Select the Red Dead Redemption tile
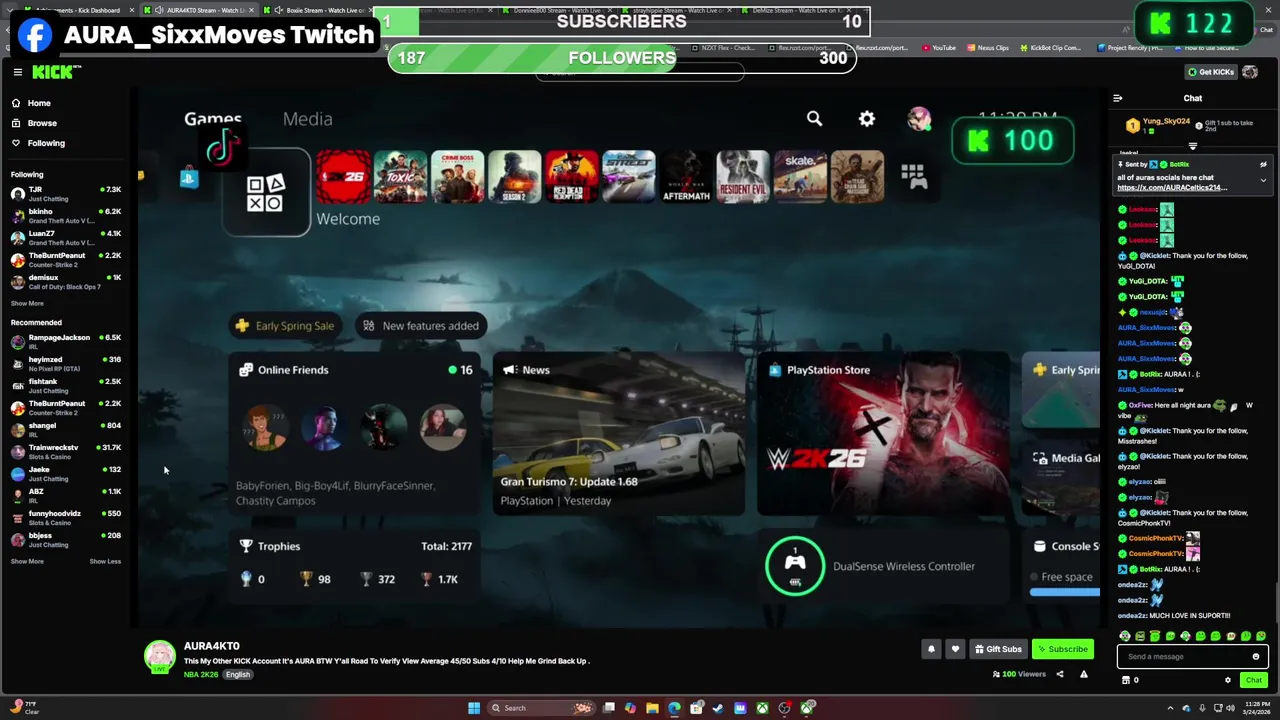1280x720 pixels. pyautogui.click(x=571, y=177)
